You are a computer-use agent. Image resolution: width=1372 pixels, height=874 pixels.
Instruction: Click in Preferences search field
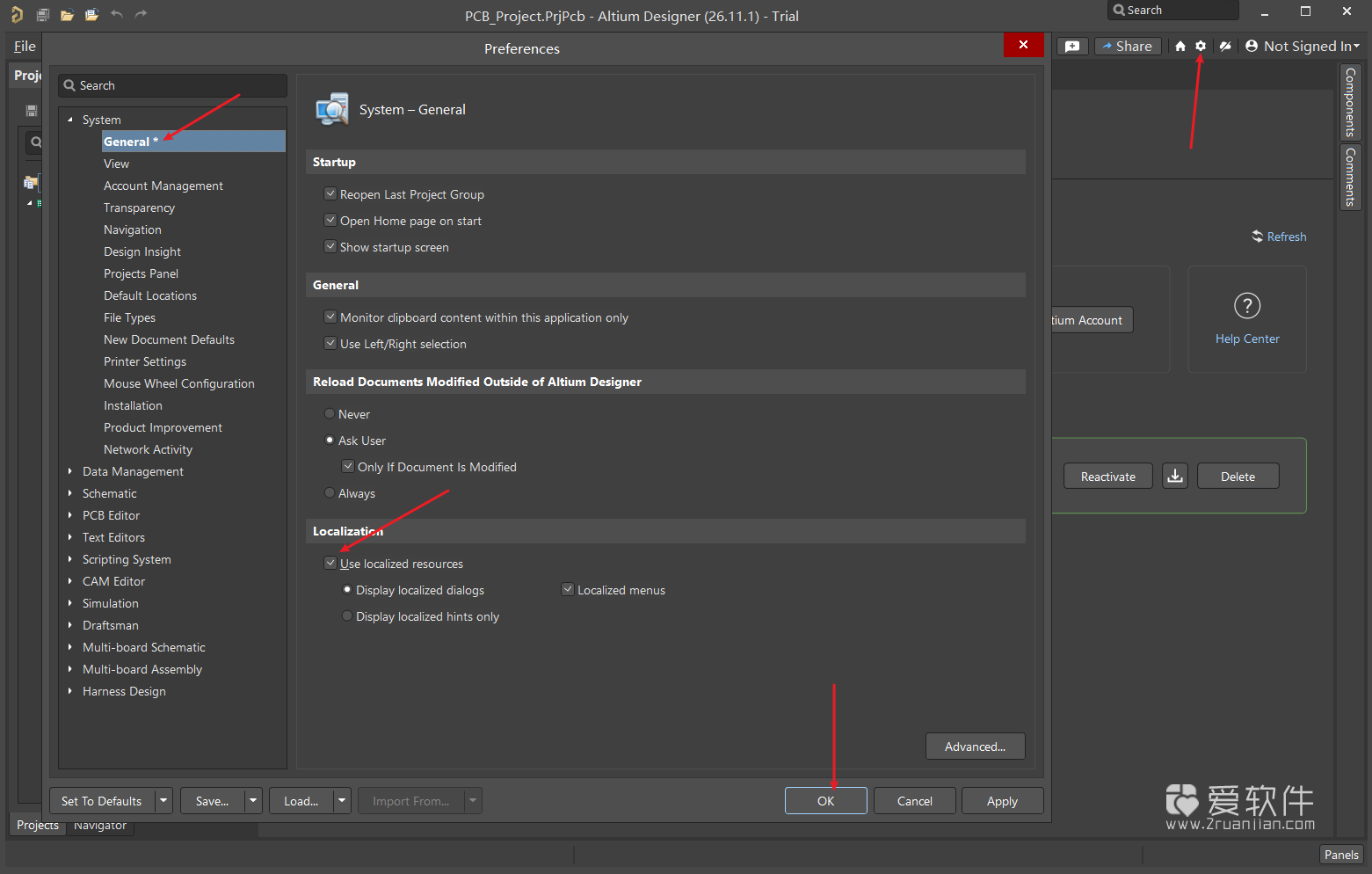(173, 85)
